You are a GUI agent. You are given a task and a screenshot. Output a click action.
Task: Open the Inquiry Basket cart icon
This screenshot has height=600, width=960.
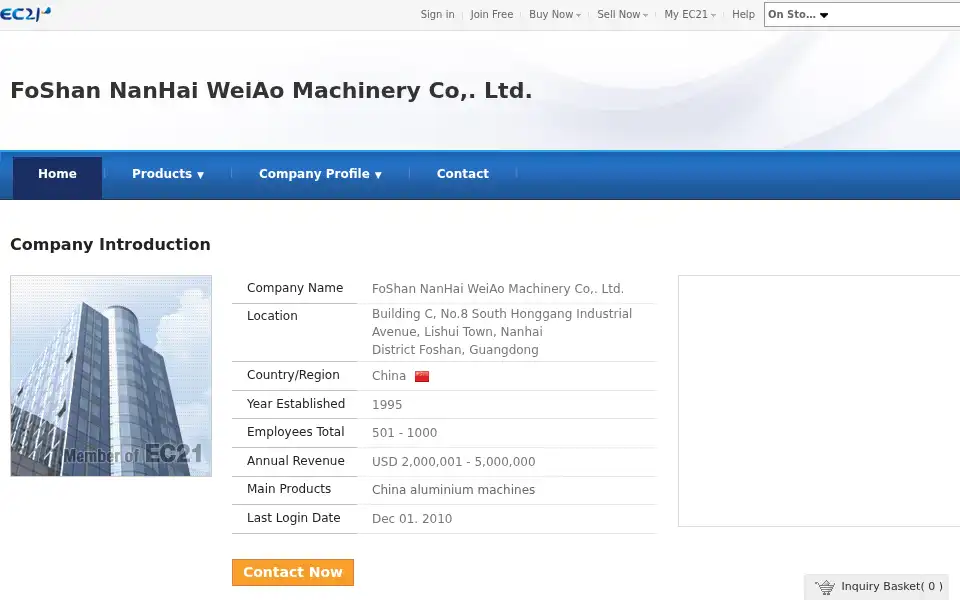click(x=825, y=587)
